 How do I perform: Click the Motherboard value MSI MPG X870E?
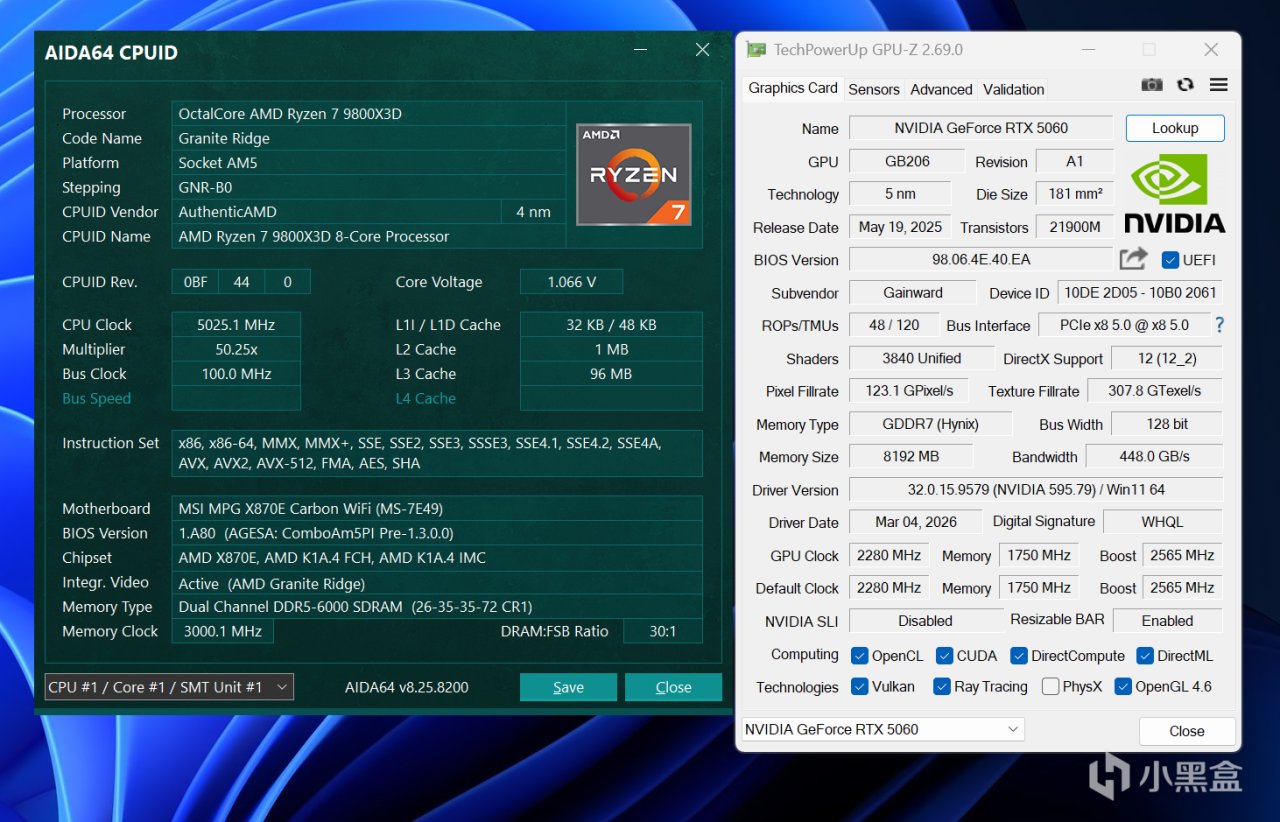pyautogui.click(x=438, y=509)
